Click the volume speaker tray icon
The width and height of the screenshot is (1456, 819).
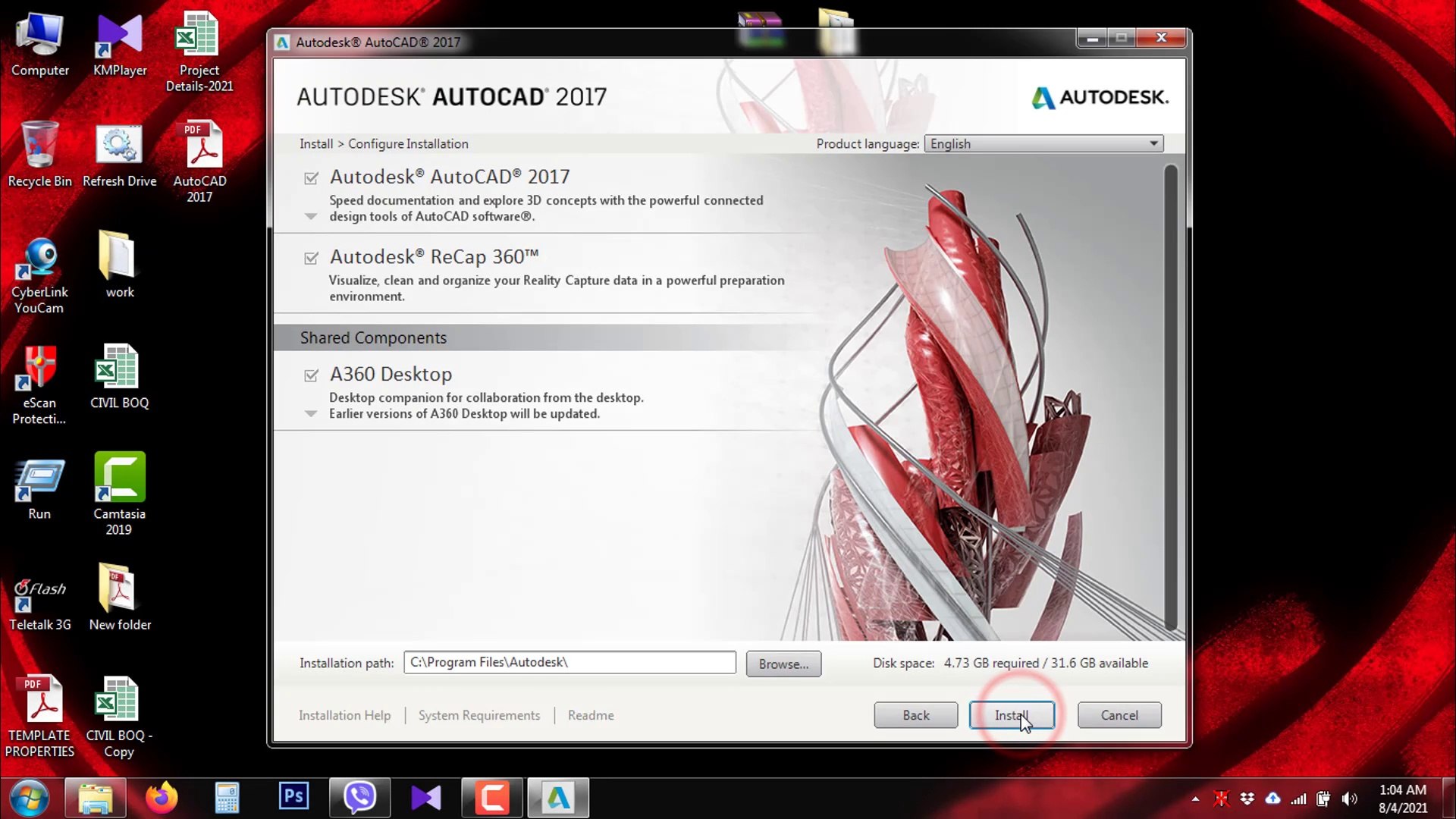1349,799
